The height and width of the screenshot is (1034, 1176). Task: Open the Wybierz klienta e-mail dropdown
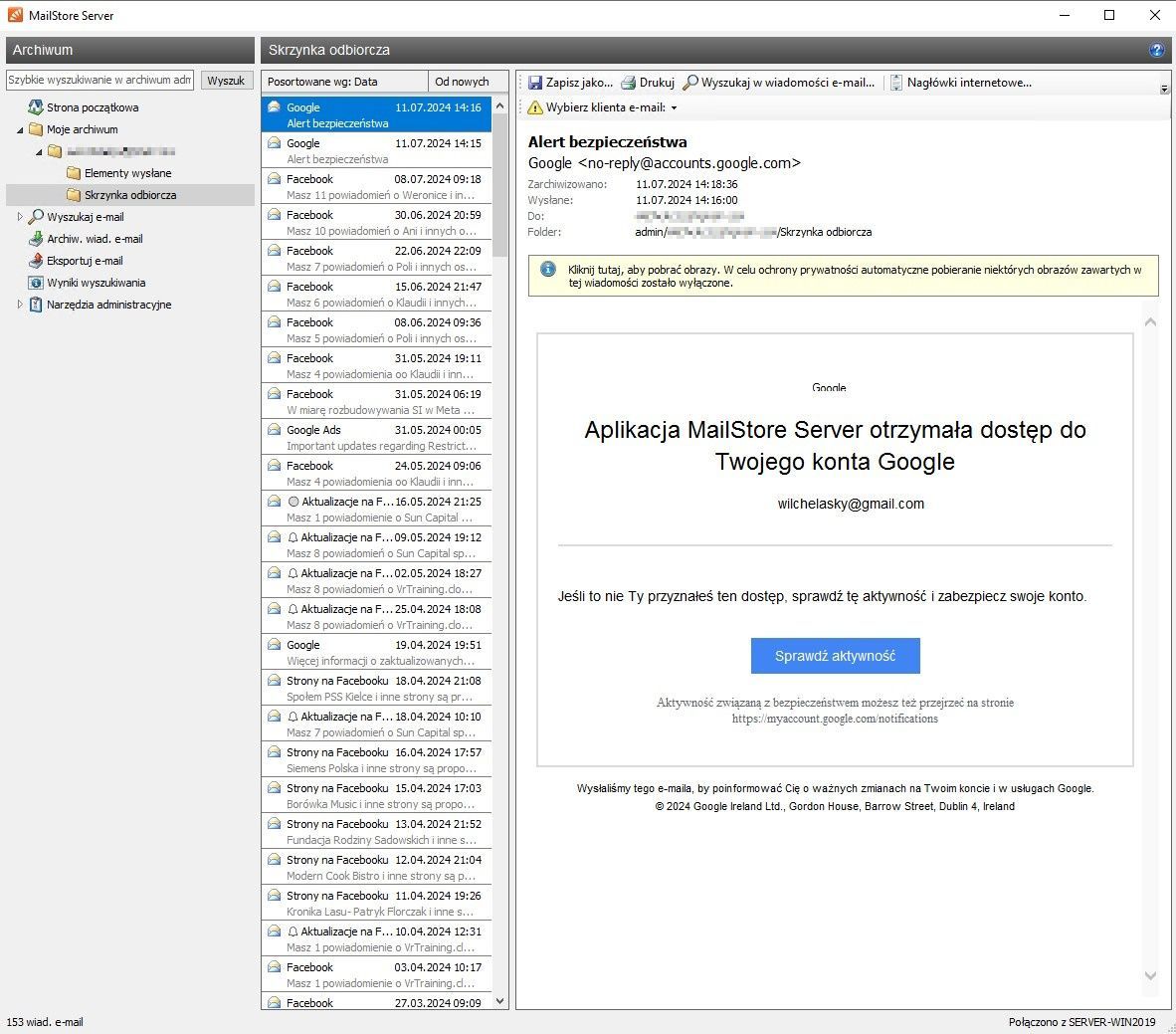click(x=674, y=108)
